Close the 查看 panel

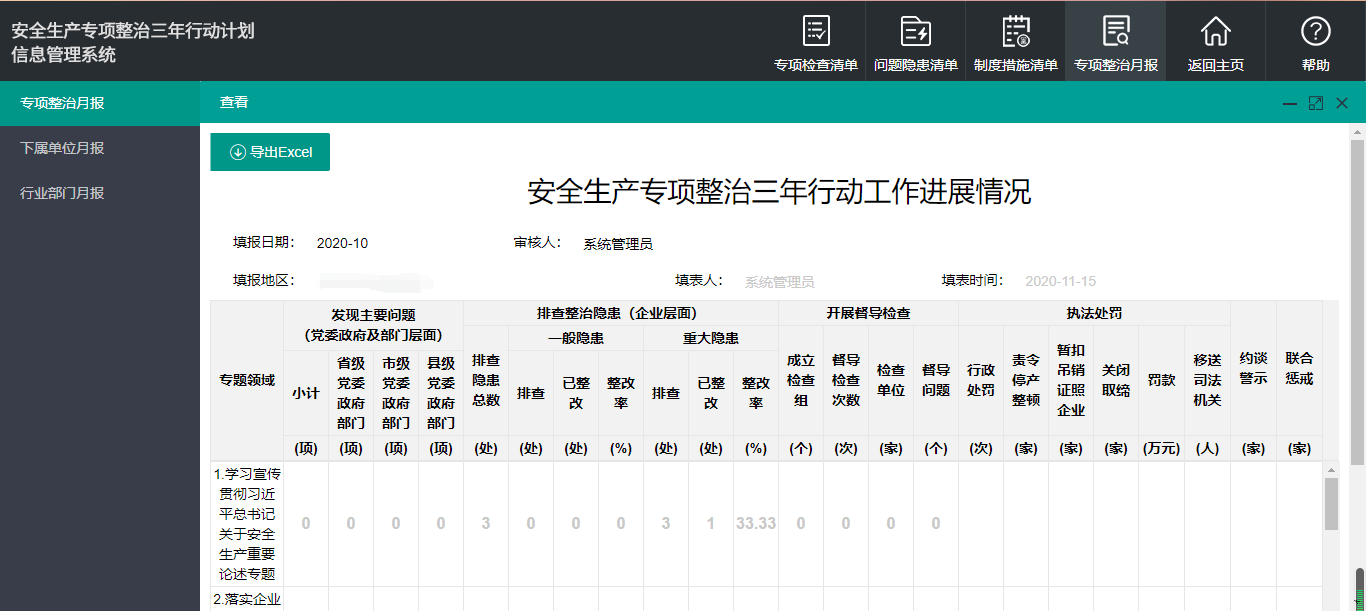(1341, 102)
